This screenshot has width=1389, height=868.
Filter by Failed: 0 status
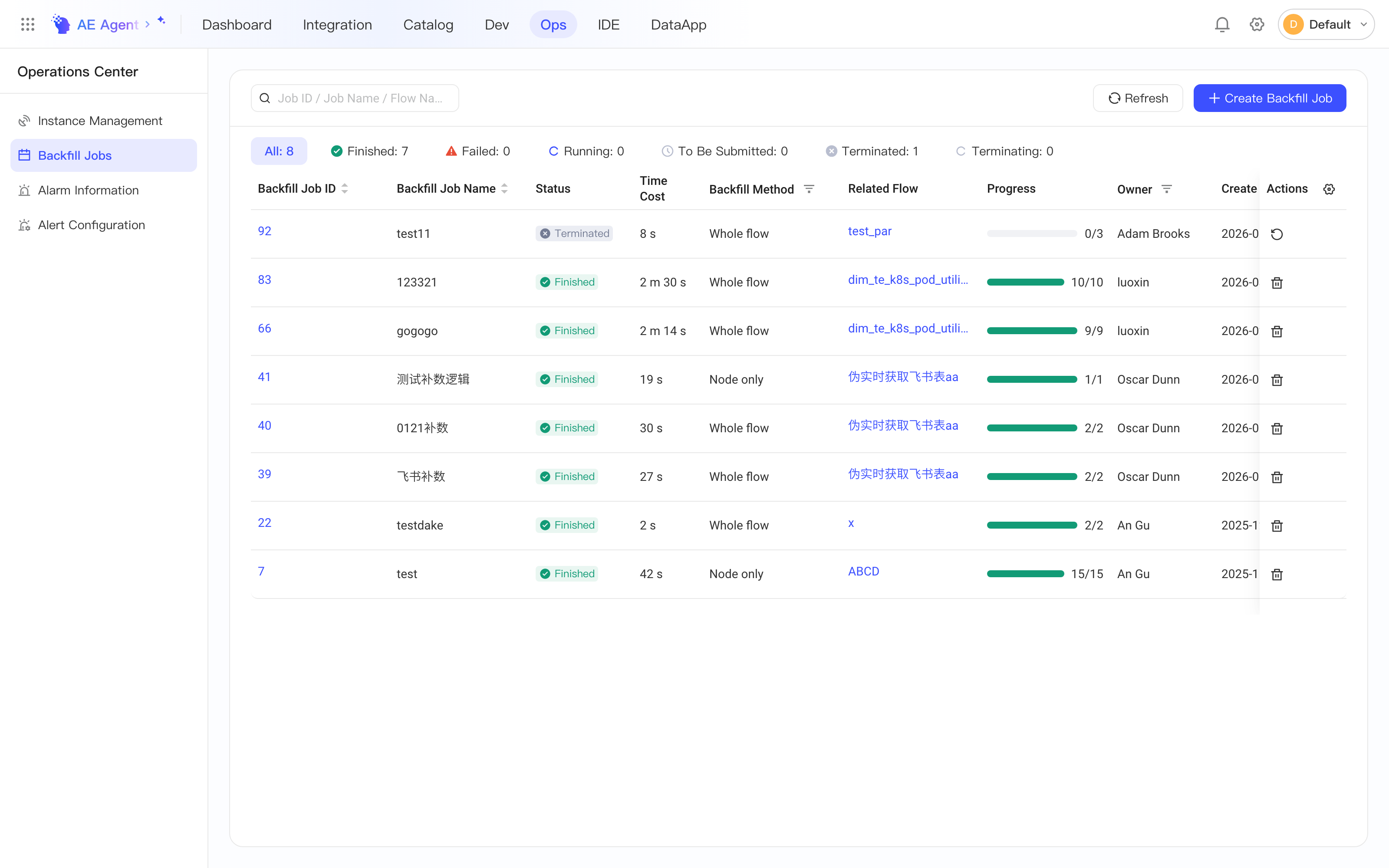[x=477, y=151]
